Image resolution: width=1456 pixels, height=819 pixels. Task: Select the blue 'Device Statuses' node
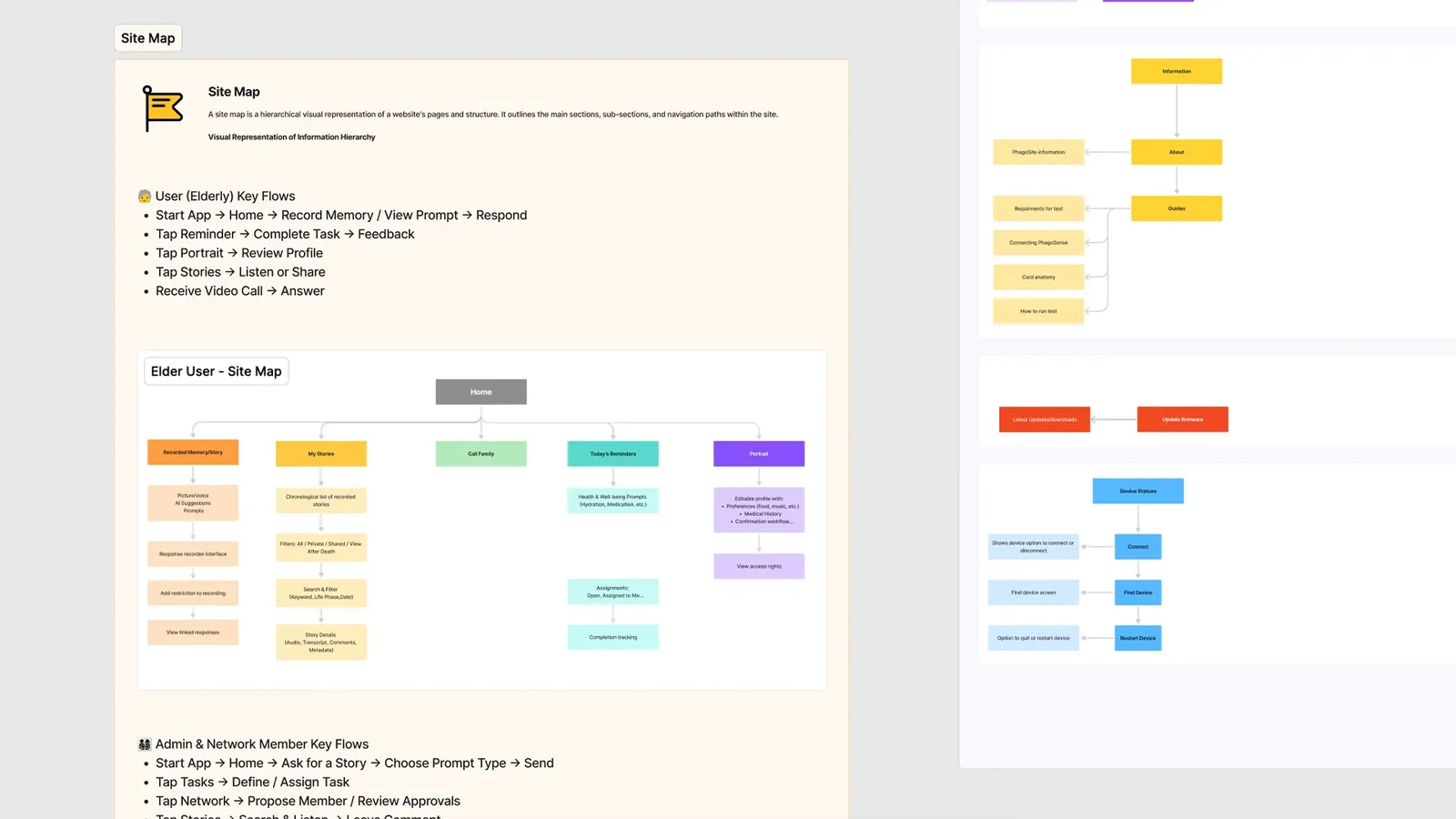(x=1138, y=491)
